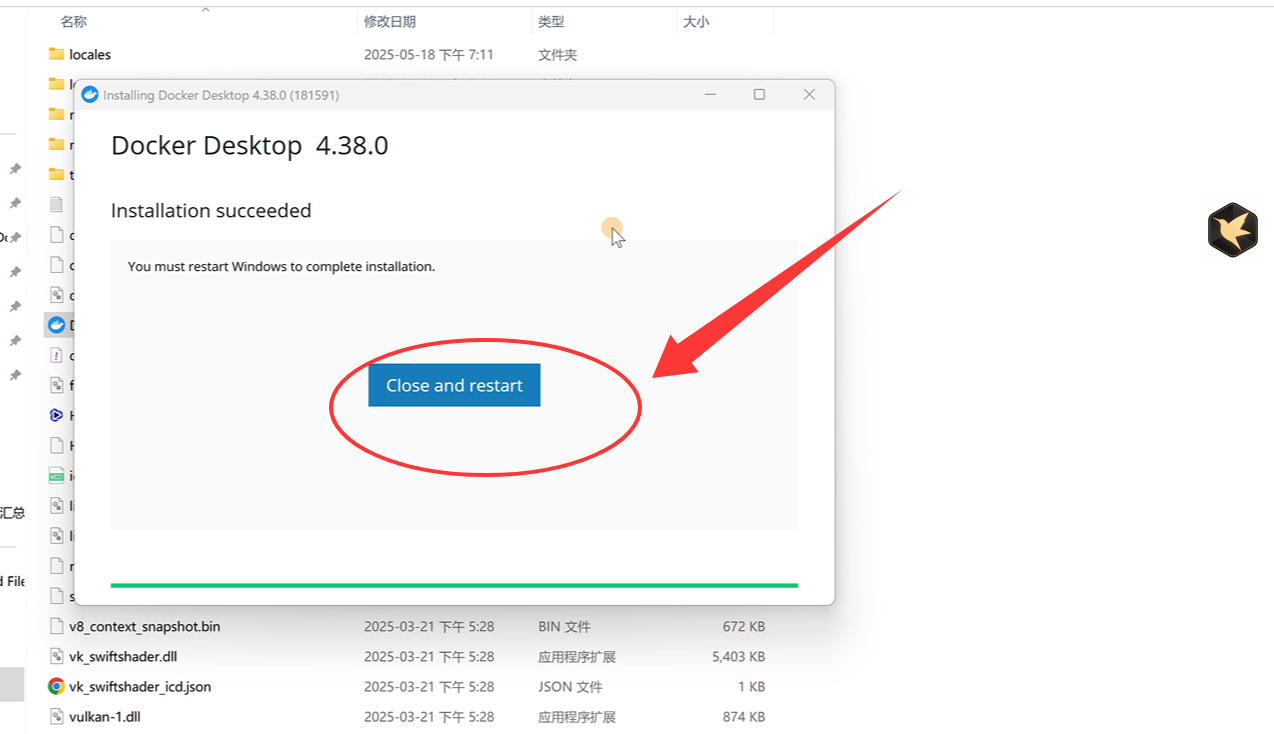Viewport: 1274px width, 734px height.
Task: Click the 1 KB size cell
Action: [x=751, y=687]
